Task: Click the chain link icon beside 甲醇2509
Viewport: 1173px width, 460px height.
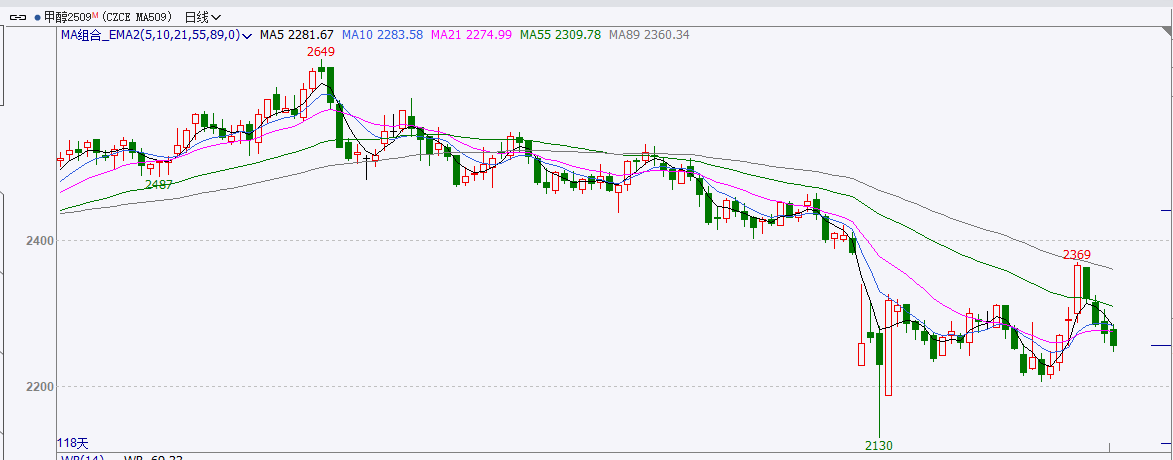Action: tap(17, 16)
